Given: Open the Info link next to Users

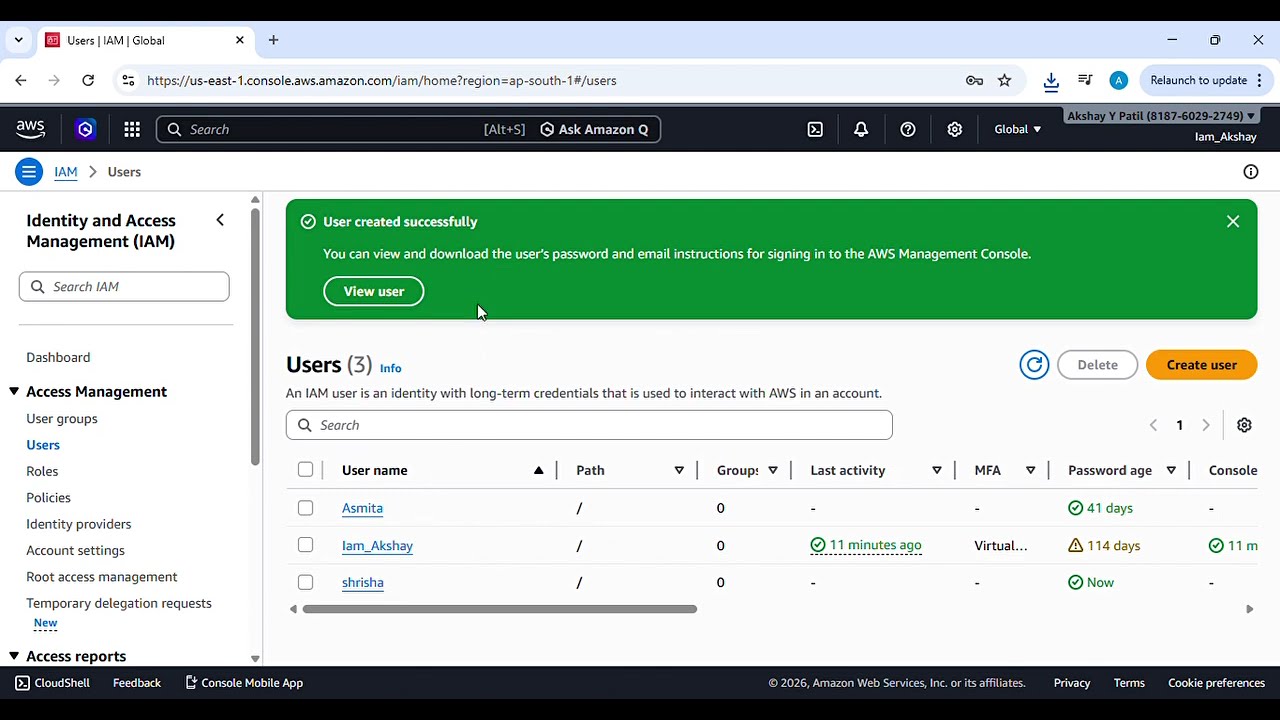Looking at the screenshot, I should pyautogui.click(x=390, y=368).
